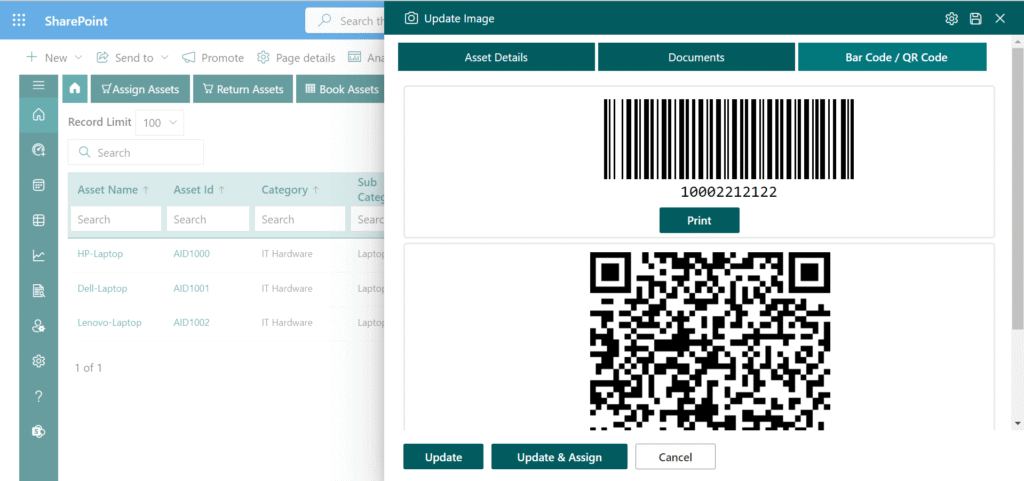Click the main Search box above the table
This screenshot has height=481, width=1024.
pos(136,152)
